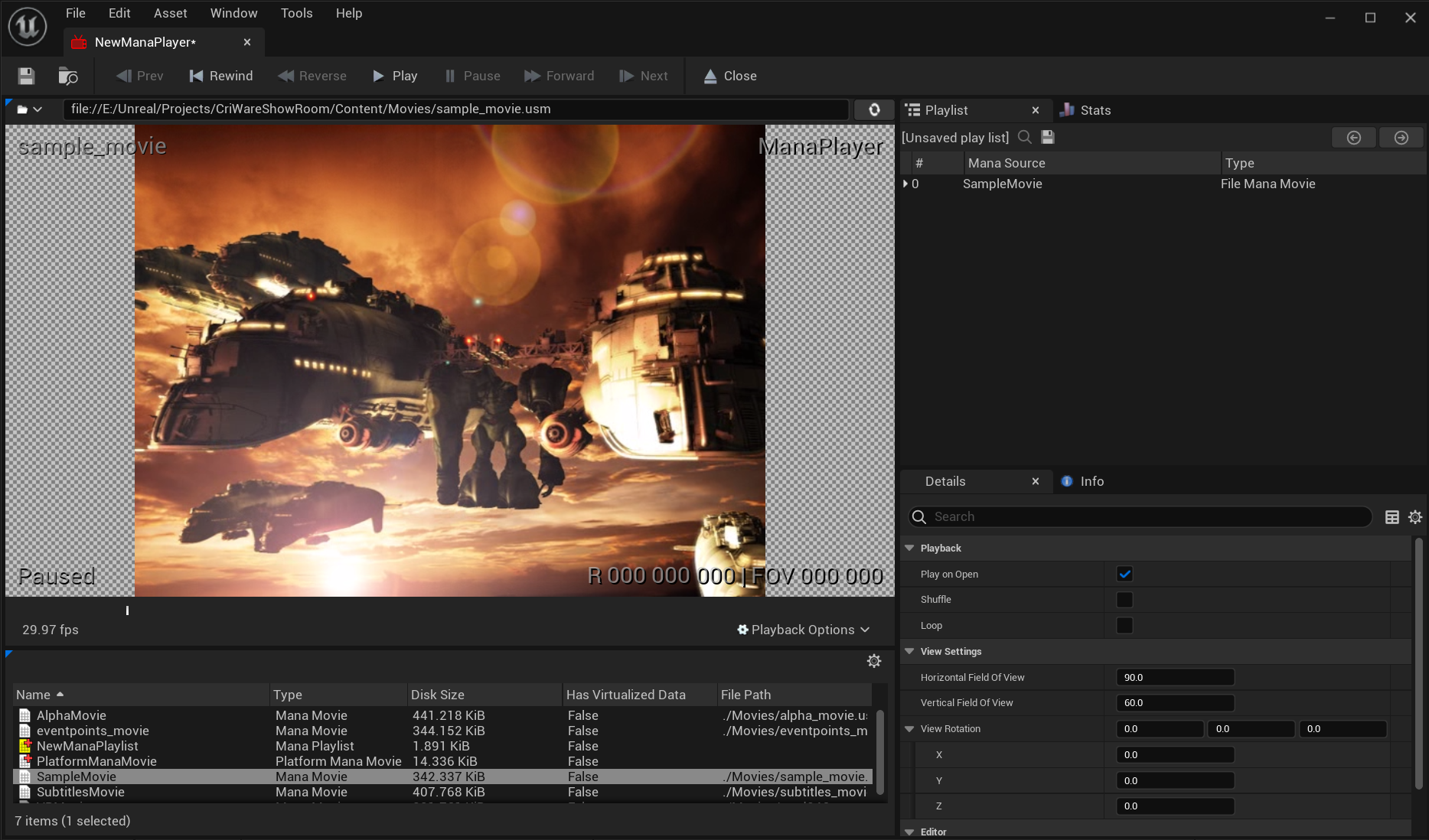Play the movie

pyautogui.click(x=394, y=76)
